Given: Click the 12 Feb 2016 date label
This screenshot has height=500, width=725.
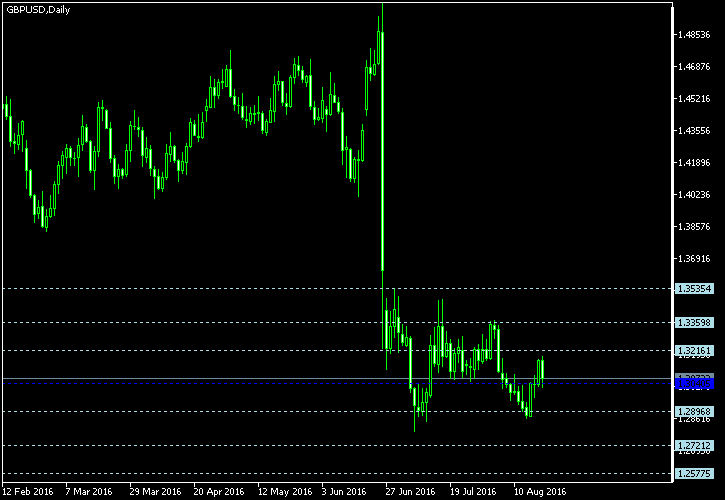Looking at the screenshot, I should pos(28,491).
